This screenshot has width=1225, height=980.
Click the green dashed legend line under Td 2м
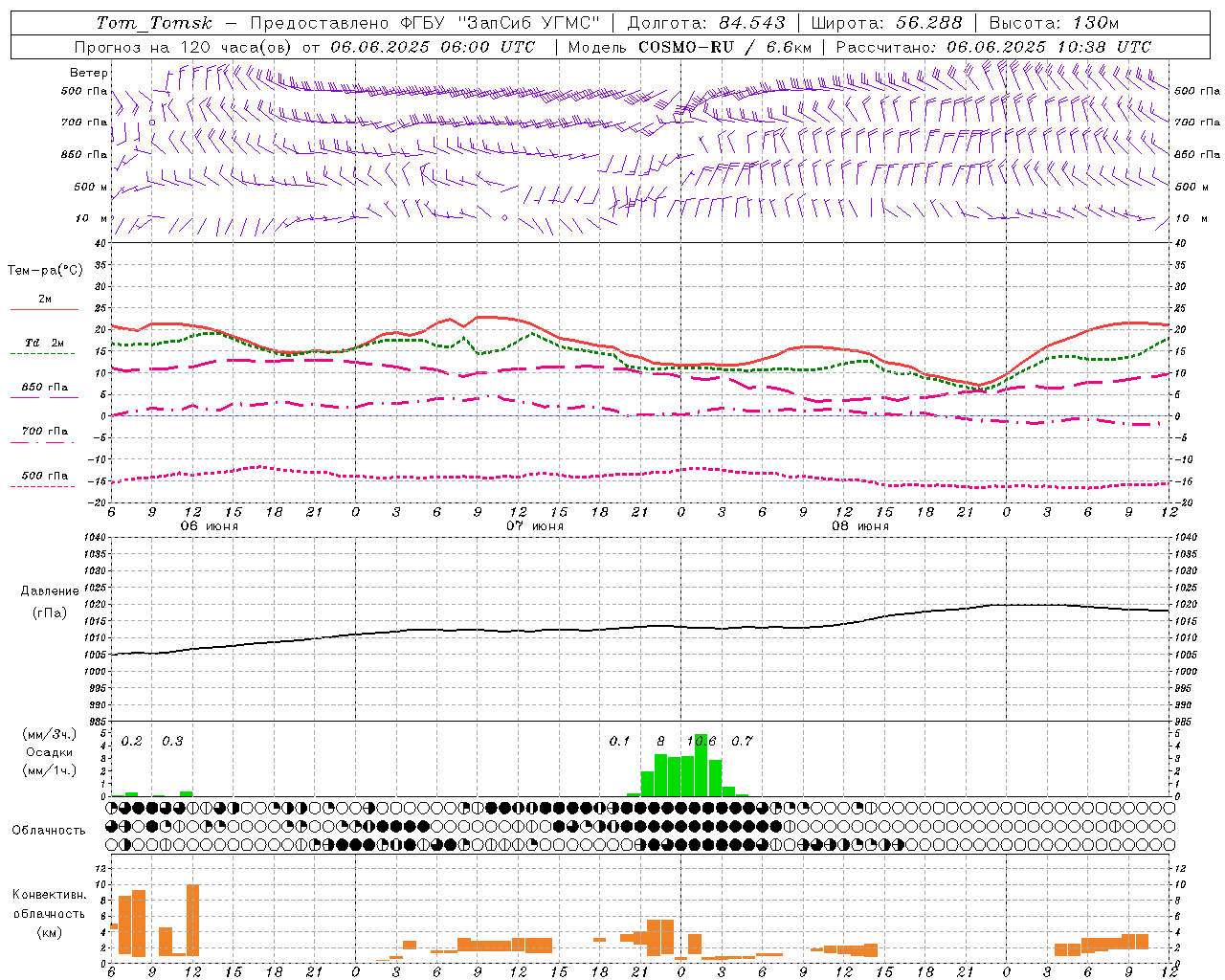42,353
